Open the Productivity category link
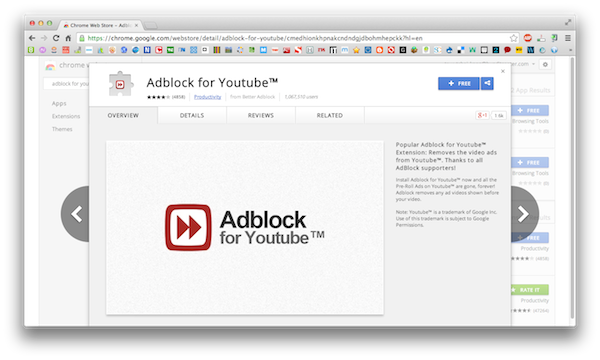 click(x=207, y=97)
